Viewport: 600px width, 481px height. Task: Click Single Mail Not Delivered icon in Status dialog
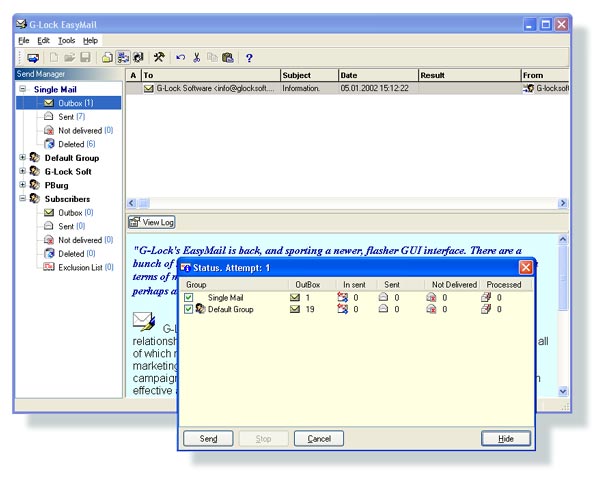click(x=431, y=297)
